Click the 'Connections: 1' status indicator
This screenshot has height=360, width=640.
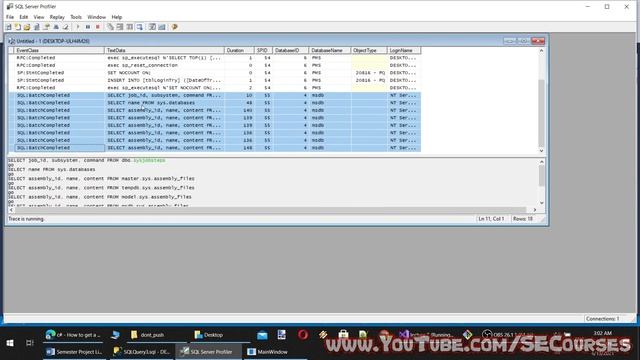point(602,319)
